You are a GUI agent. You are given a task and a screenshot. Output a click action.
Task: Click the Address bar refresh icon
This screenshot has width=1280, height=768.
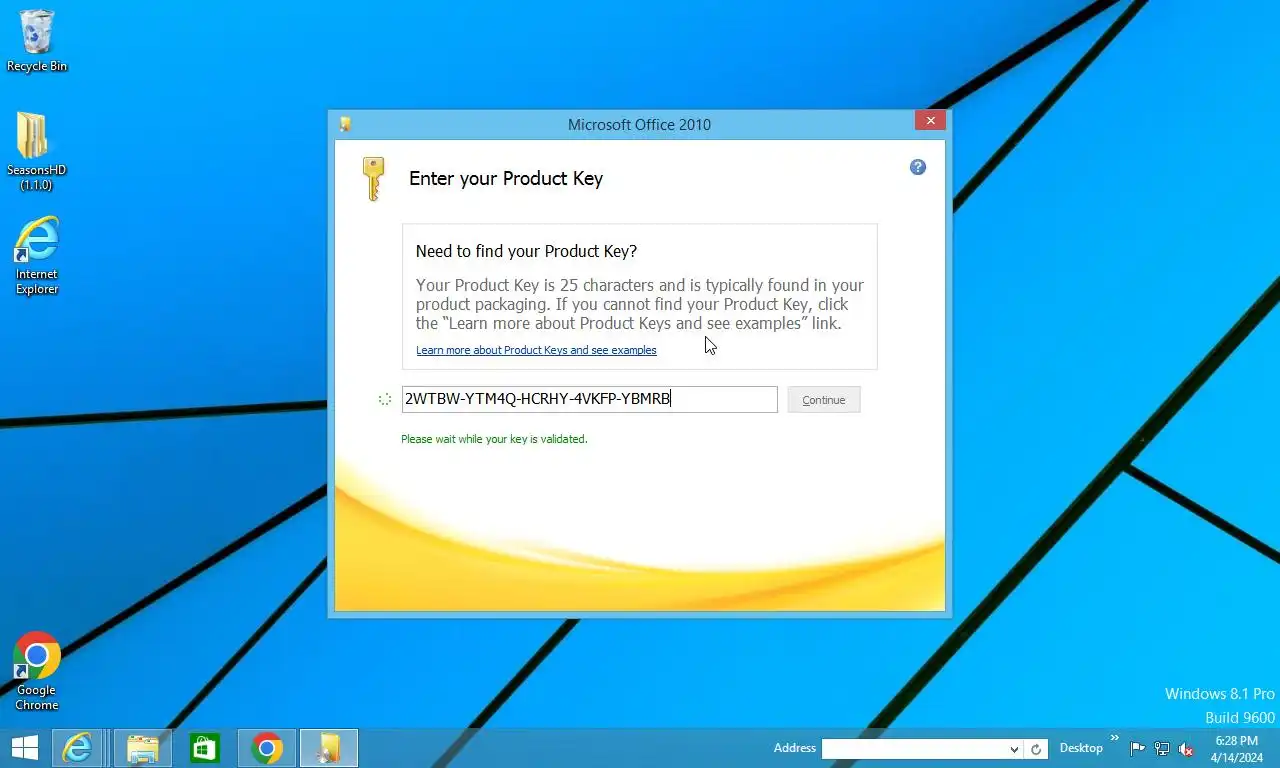coord(1037,749)
